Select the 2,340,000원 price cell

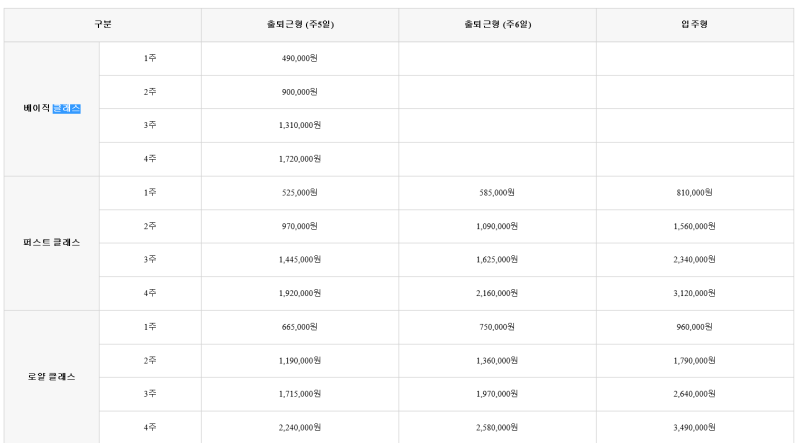pos(694,259)
